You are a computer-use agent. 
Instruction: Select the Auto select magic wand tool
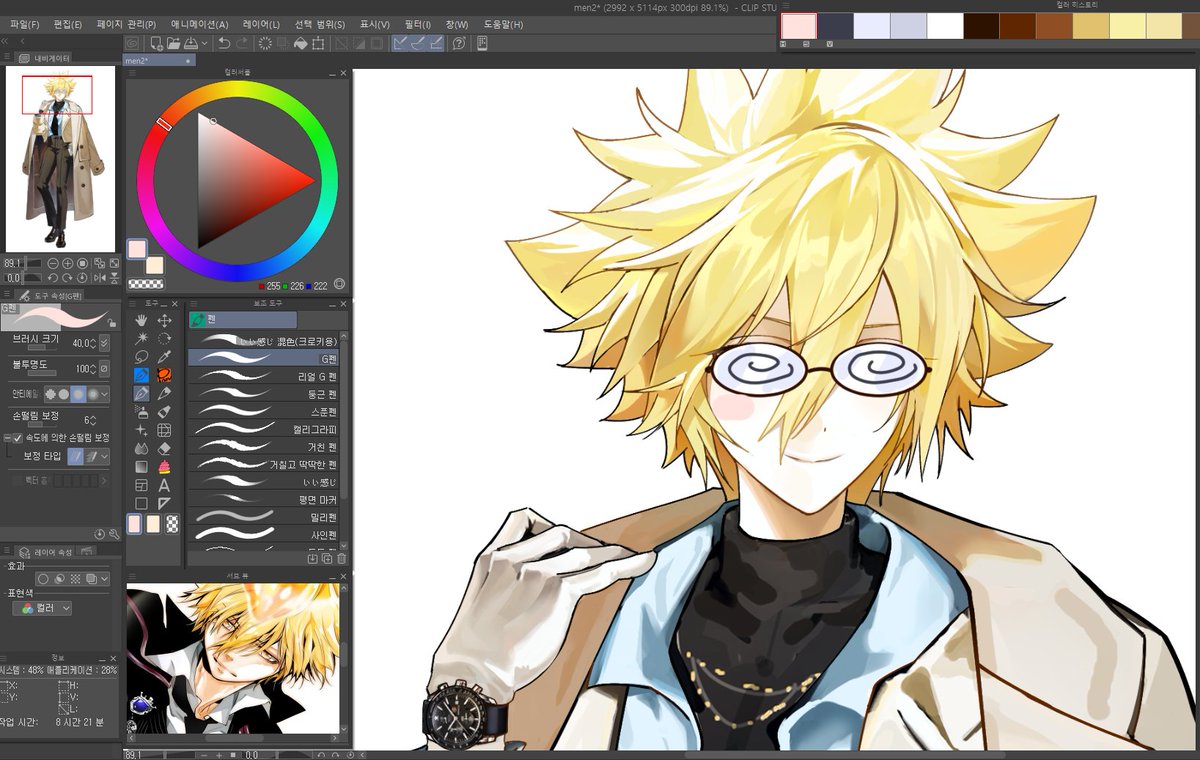[141, 338]
